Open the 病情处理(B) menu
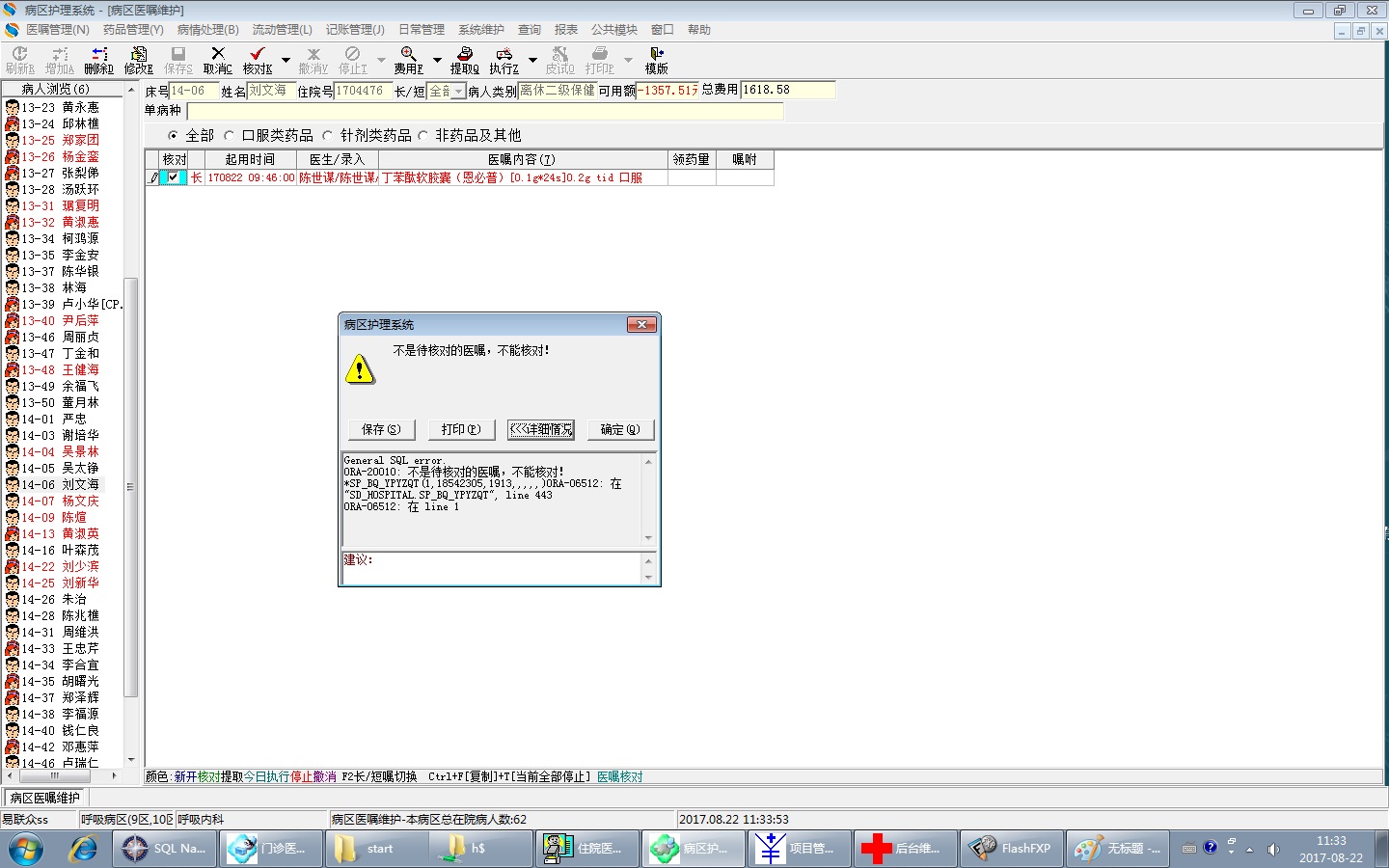This screenshot has height=868, width=1389. [207, 30]
